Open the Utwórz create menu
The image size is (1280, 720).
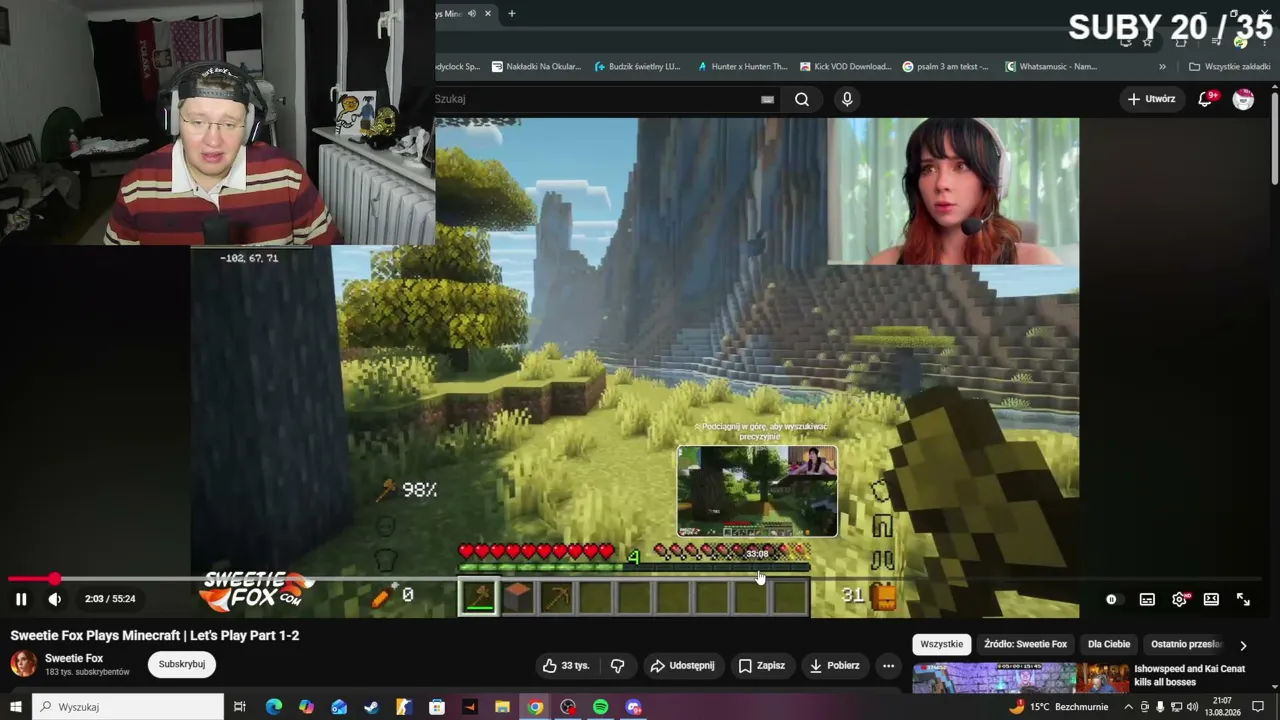pos(1151,99)
